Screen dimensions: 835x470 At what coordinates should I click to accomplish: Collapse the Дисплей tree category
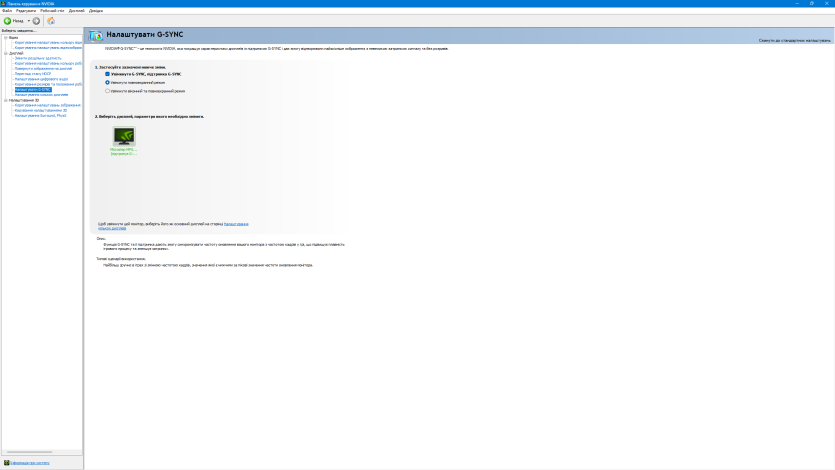tap(6, 53)
